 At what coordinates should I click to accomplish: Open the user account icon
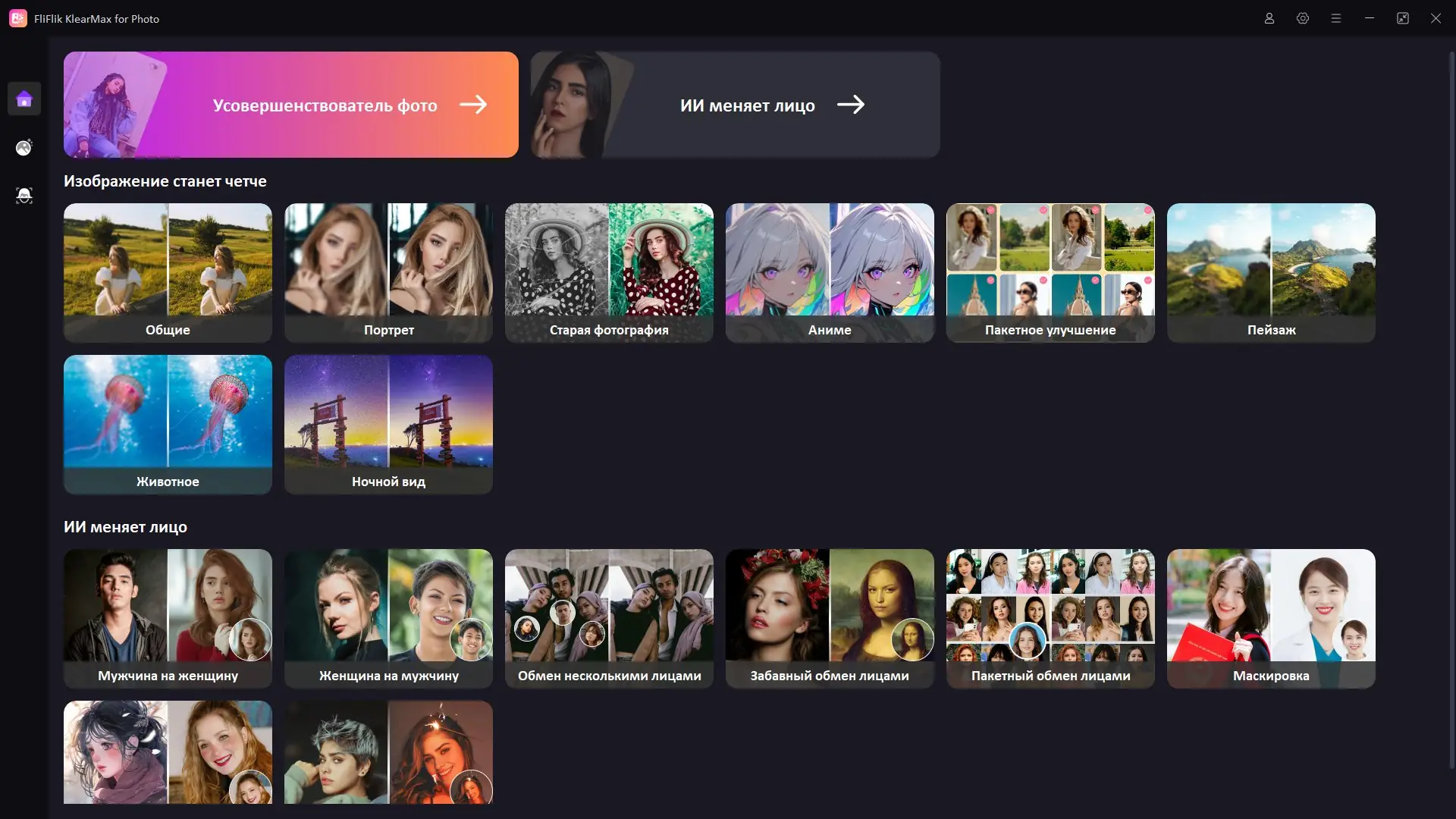tap(1269, 17)
